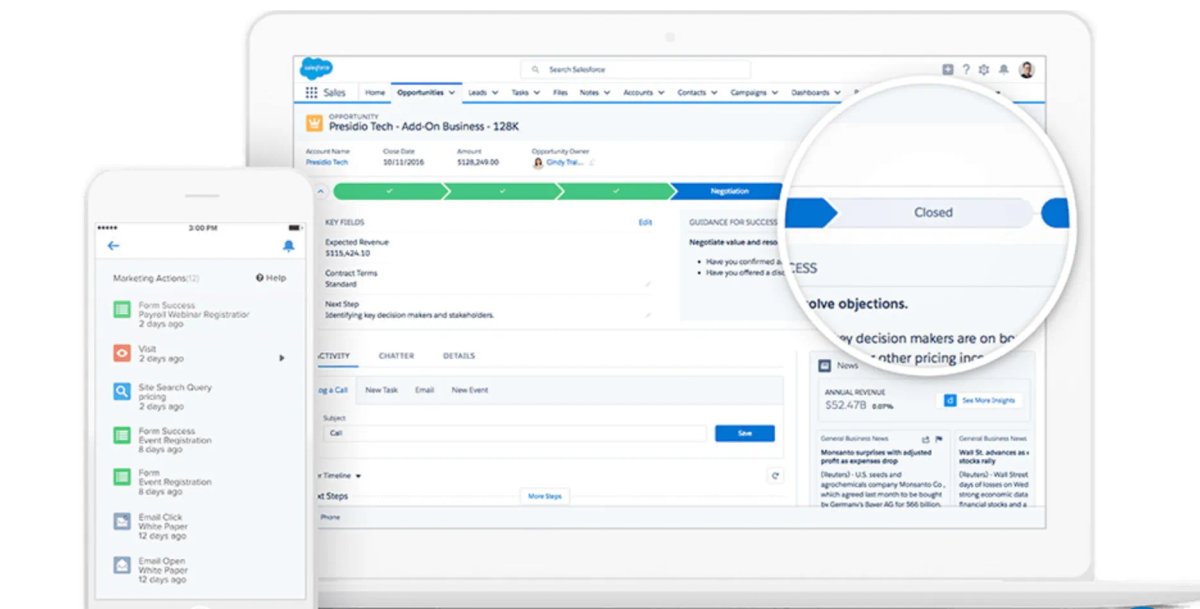The height and width of the screenshot is (609, 1200).
Task: Open the notifications bell in Salesforce header
Action: (1003, 69)
